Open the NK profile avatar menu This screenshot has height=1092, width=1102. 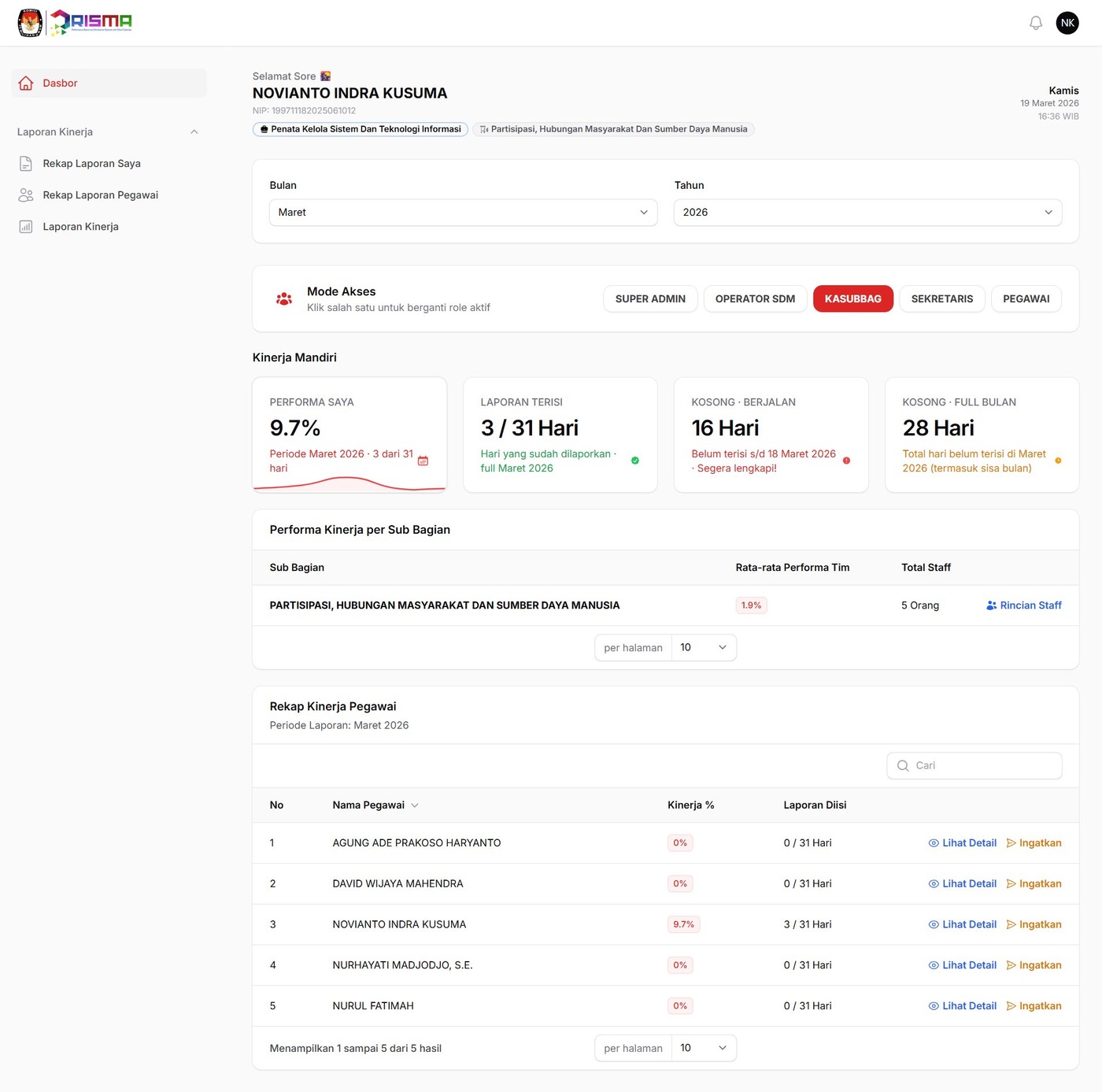[x=1067, y=22]
